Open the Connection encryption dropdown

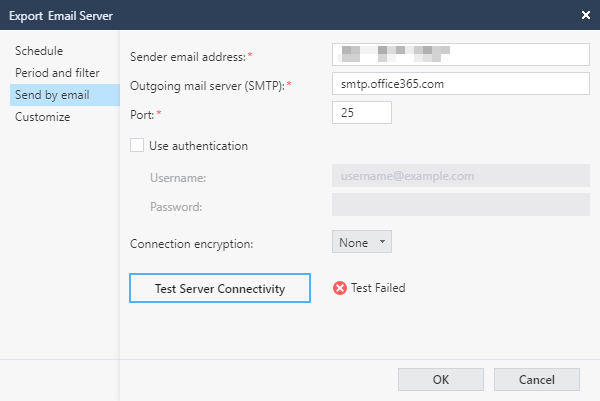point(361,242)
